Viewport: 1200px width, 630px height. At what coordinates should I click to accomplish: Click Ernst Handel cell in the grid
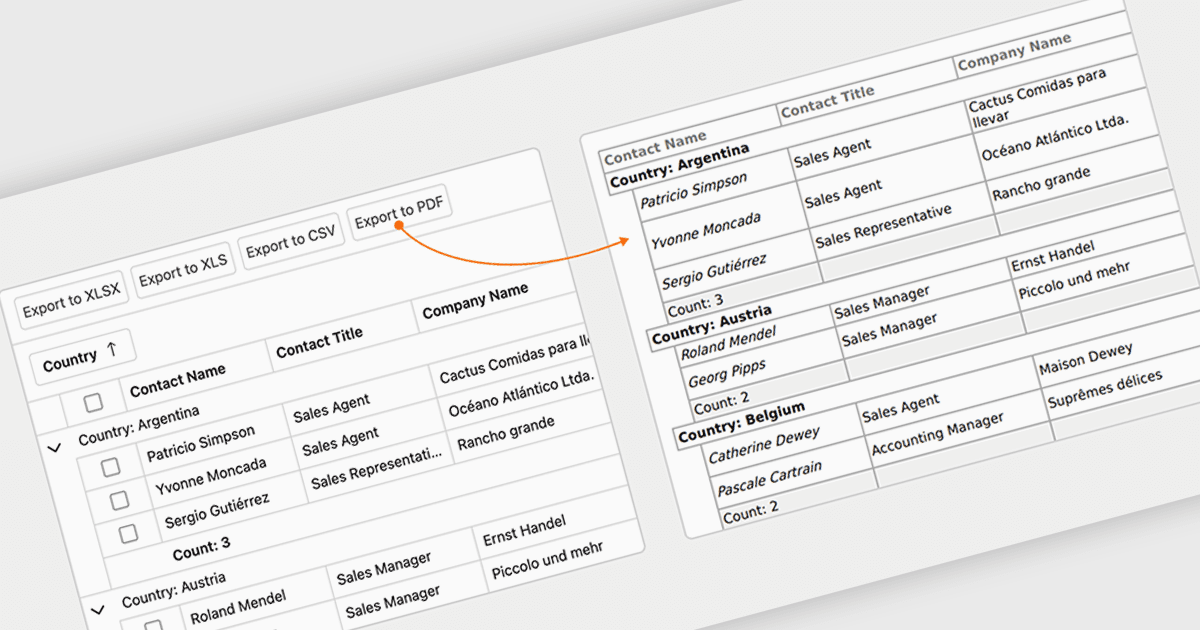(524, 531)
